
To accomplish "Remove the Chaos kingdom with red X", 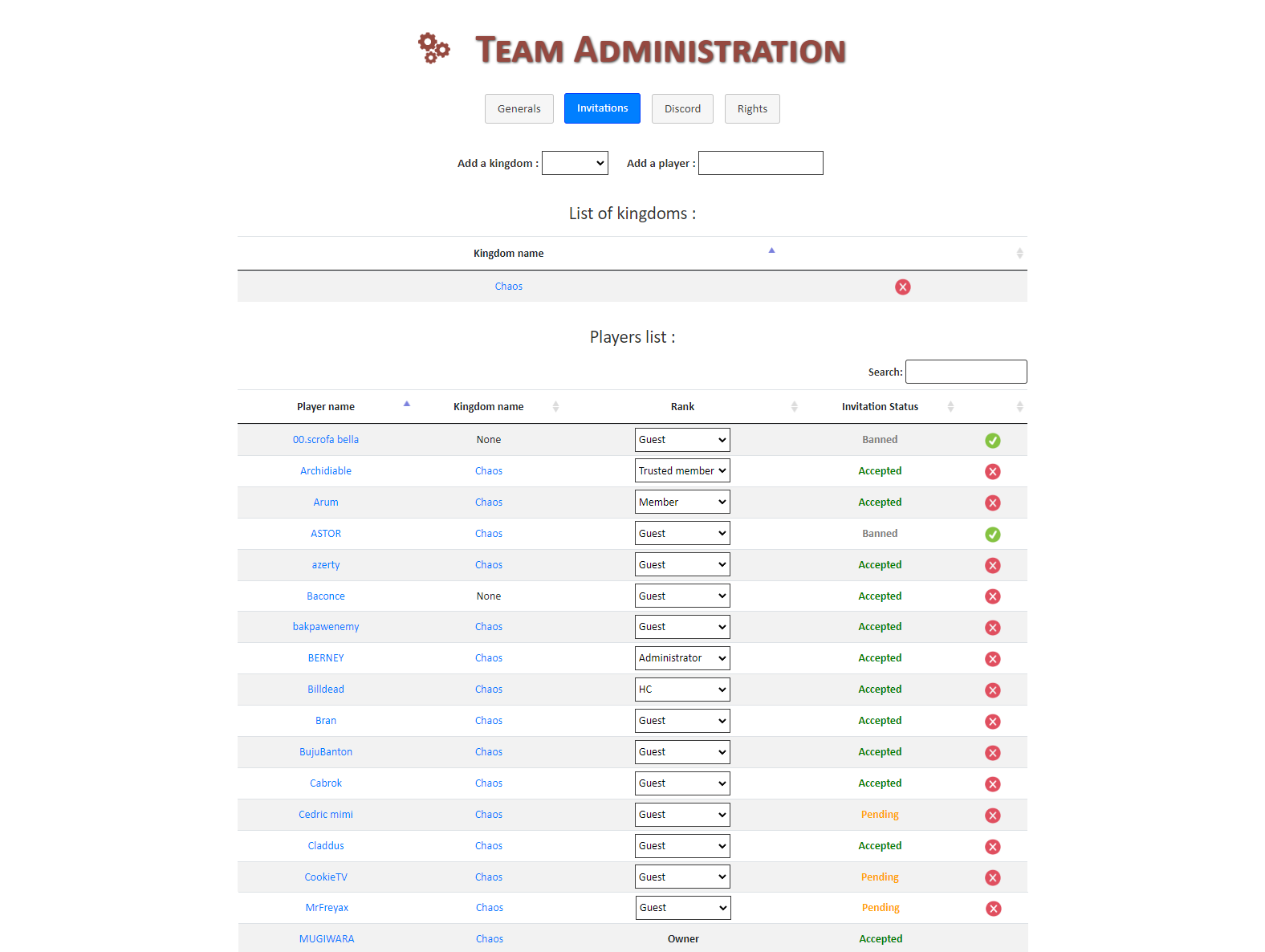I will 903,287.
